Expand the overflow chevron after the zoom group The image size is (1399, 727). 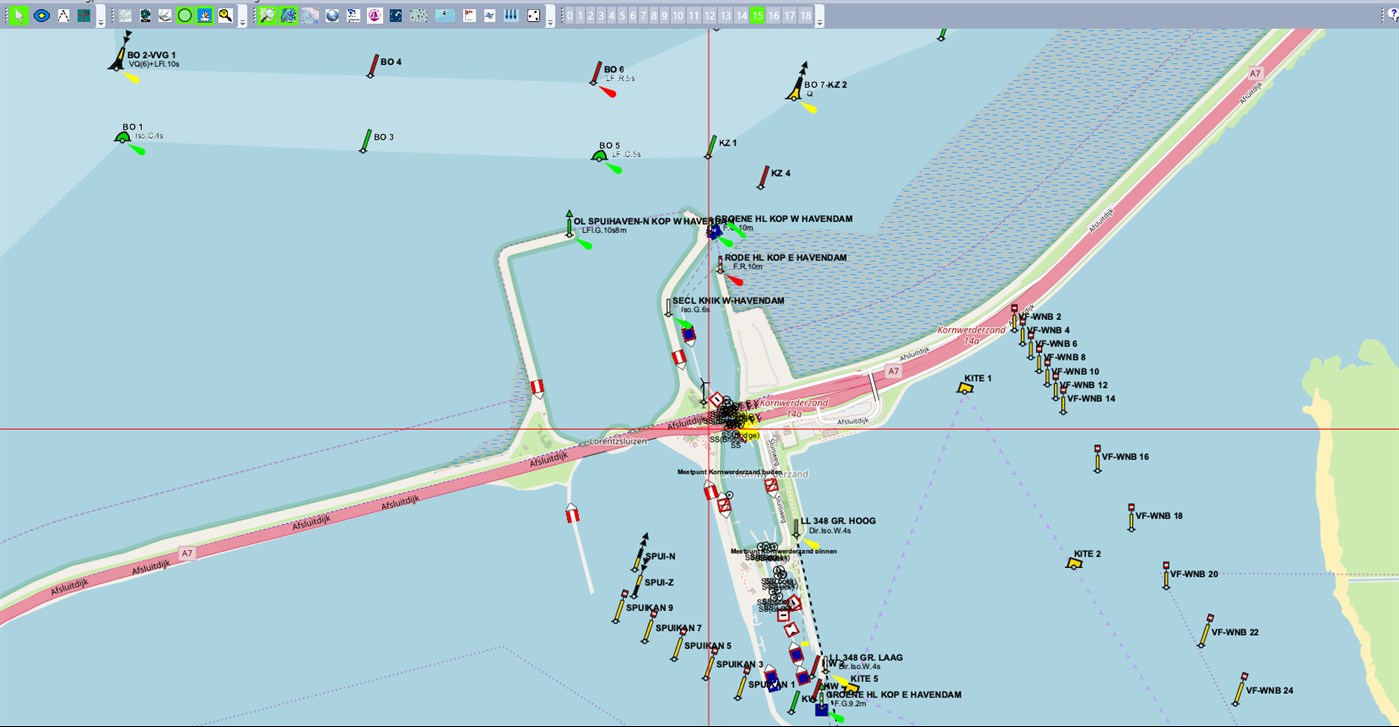coord(242,18)
